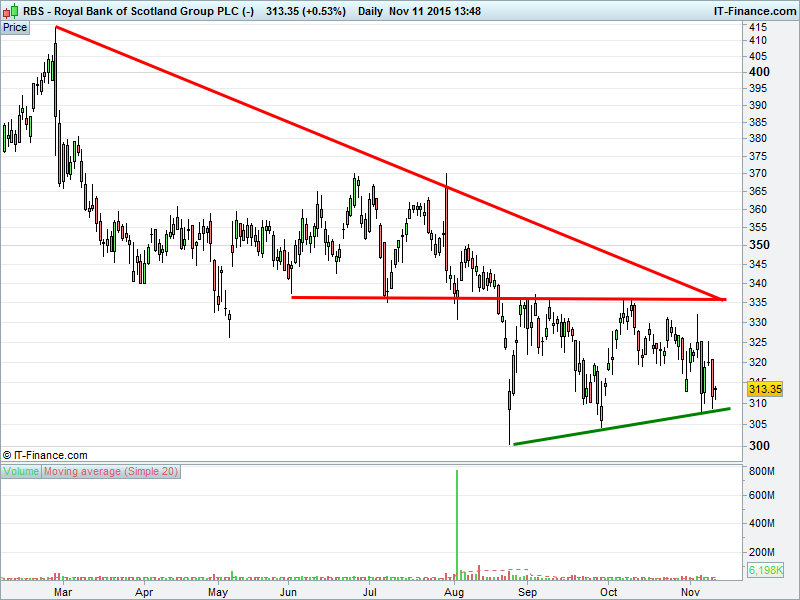The image size is (800, 600).
Task: Click the green 6,198K volume tag
Action: [x=764, y=570]
